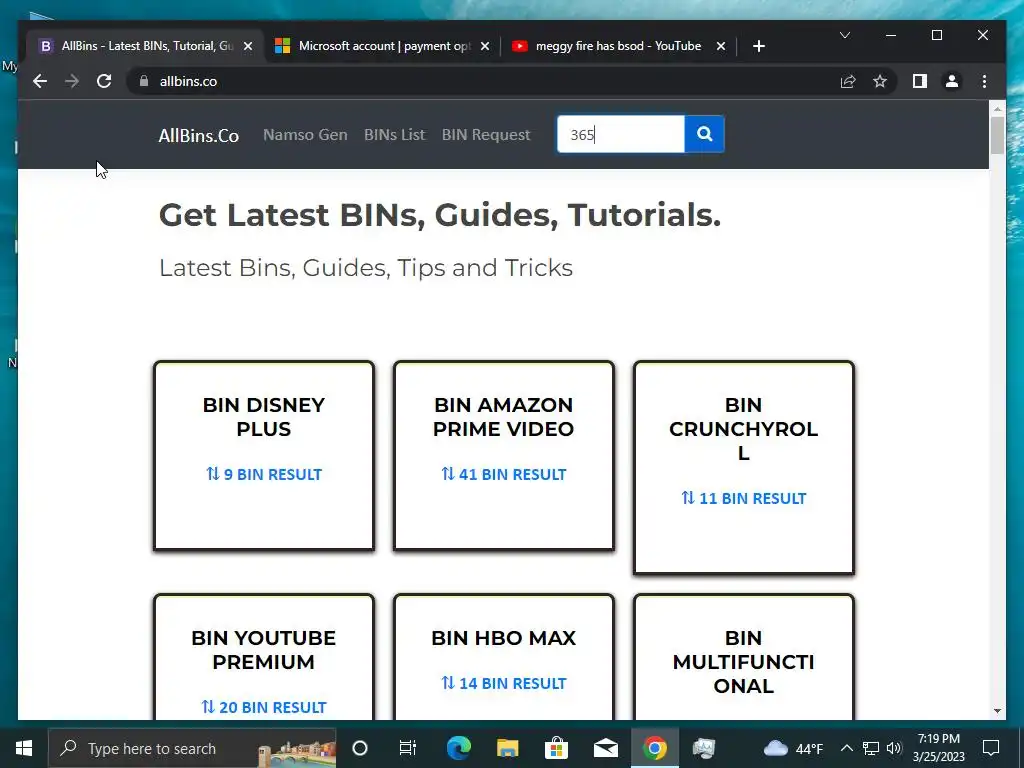Show hidden system tray icons chevron
This screenshot has width=1024, height=768.
[x=846, y=748]
